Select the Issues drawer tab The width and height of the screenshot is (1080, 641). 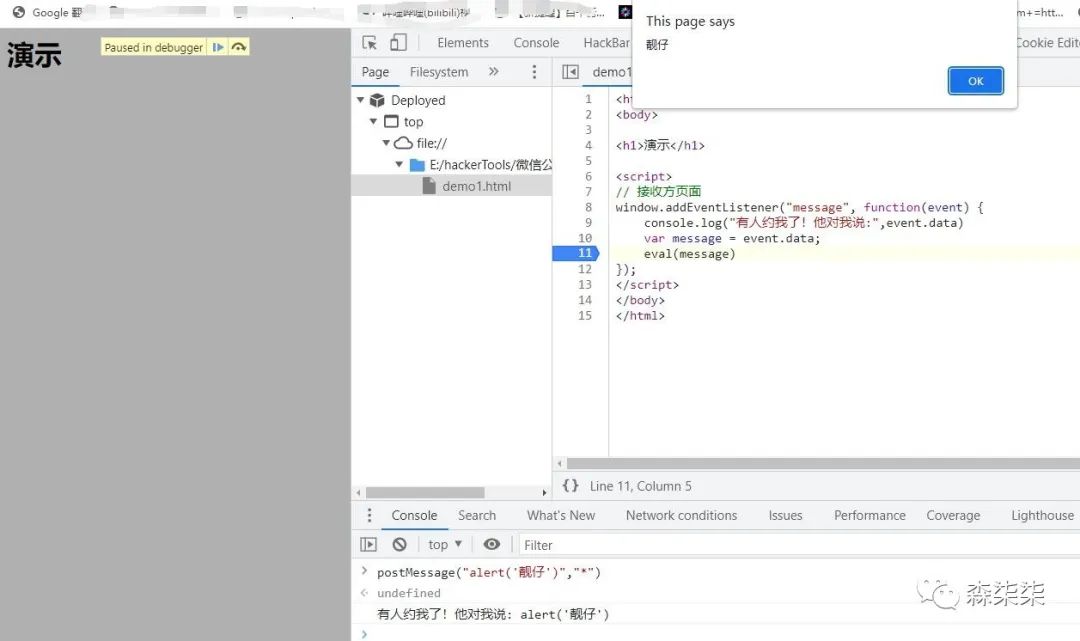785,516
